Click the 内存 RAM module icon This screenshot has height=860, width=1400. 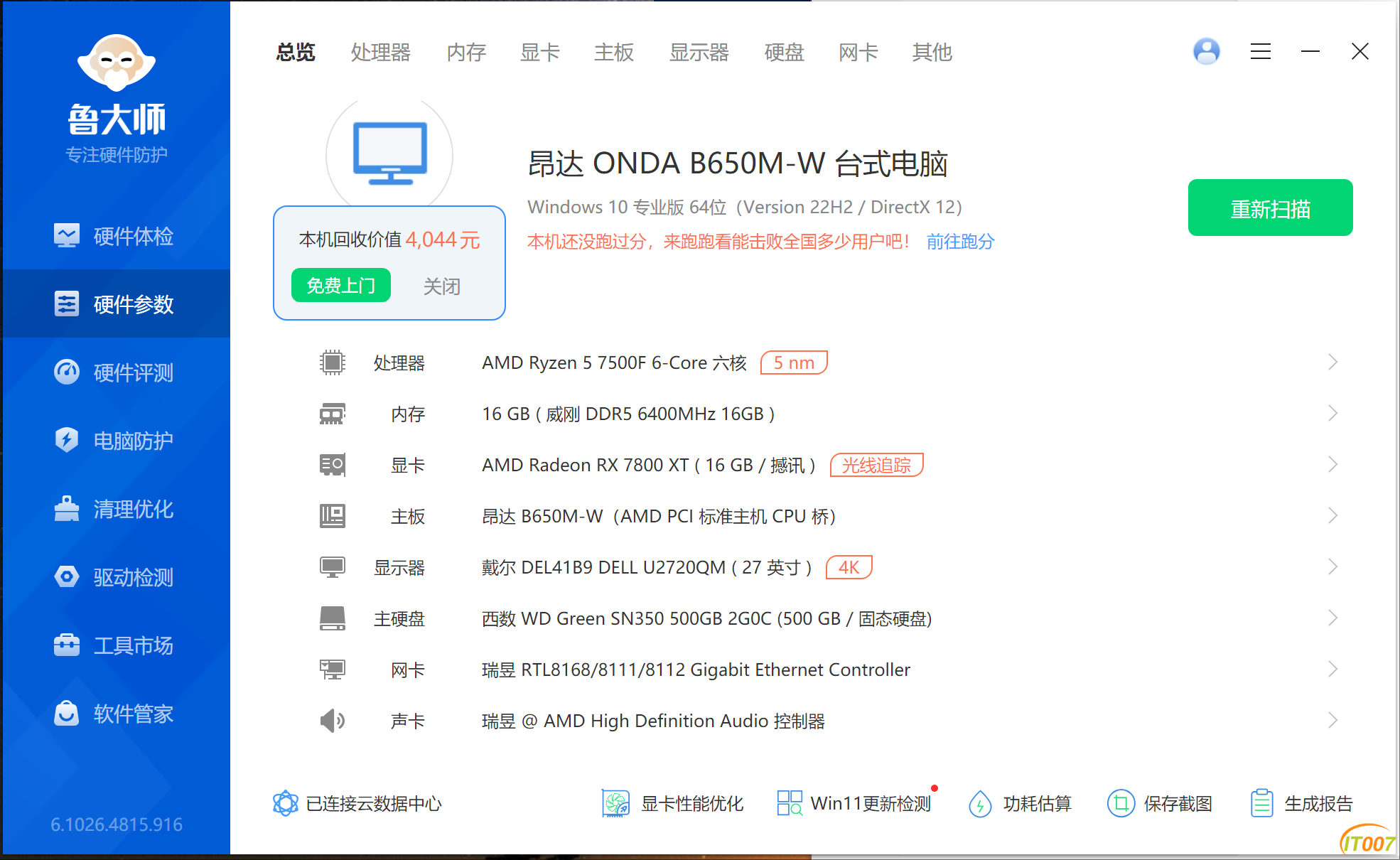332,414
